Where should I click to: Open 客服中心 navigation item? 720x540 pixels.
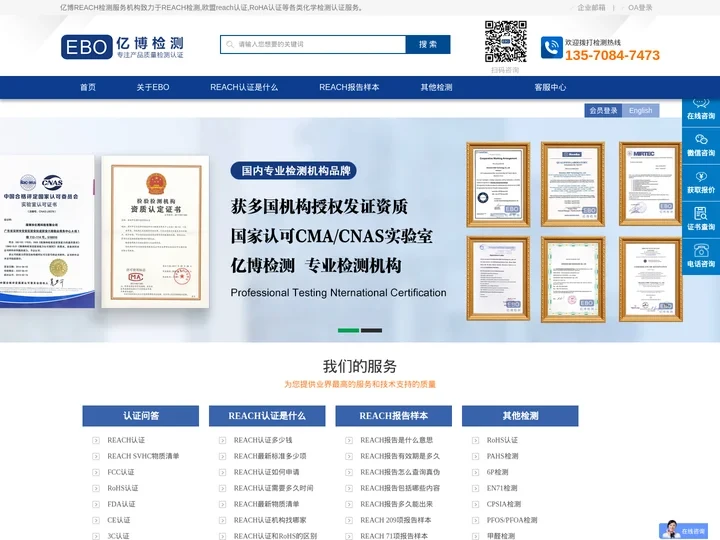[x=550, y=87]
